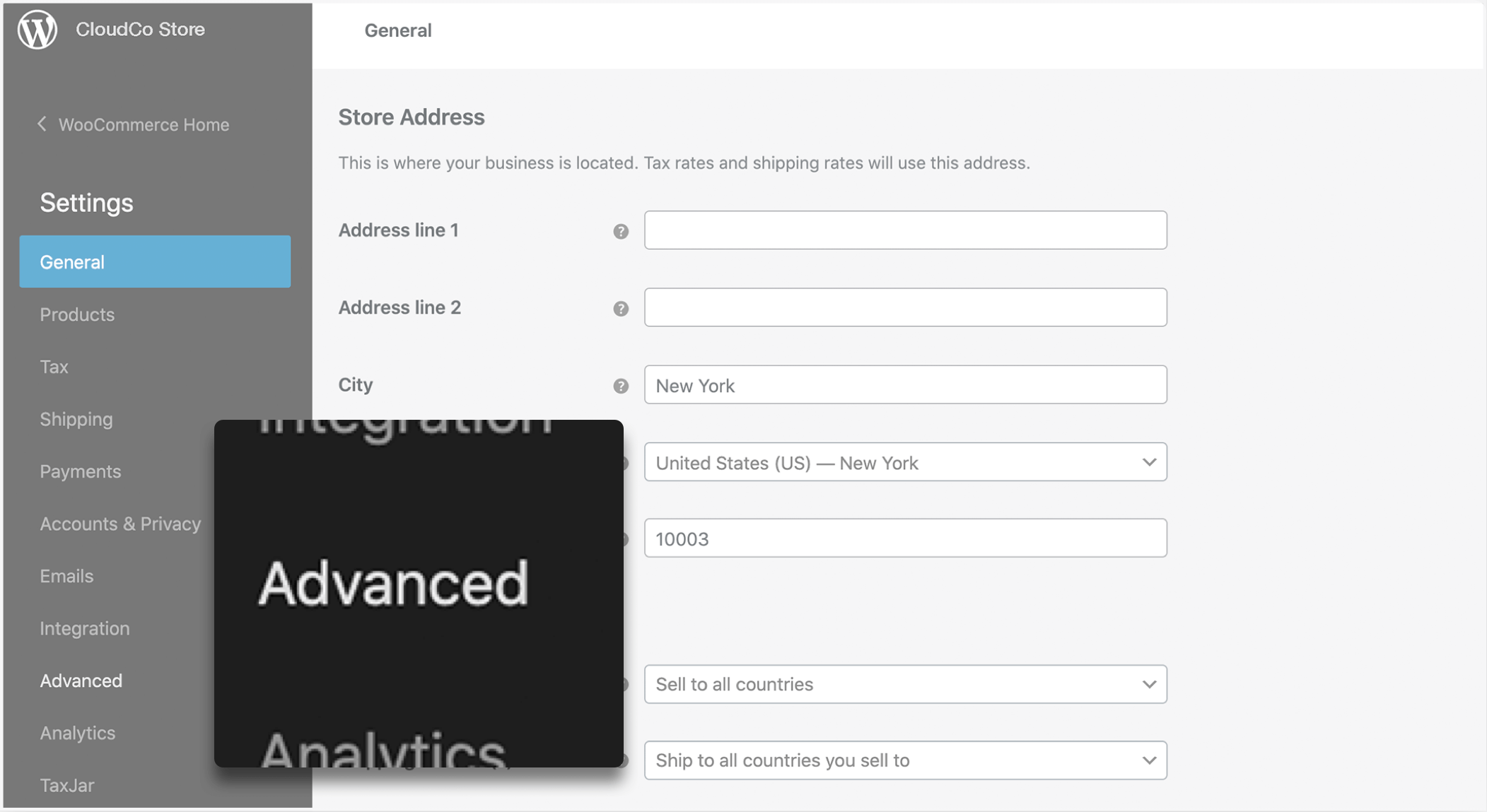
Task: Open the Products settings section
Action: pyautogui.click(x=77, y=314)
